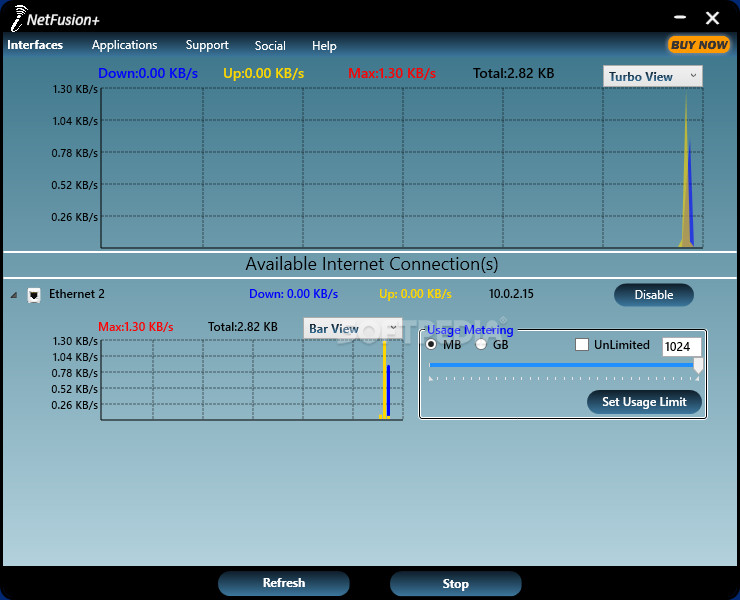Click the usage limit field showing 1024

pos(681,346)
